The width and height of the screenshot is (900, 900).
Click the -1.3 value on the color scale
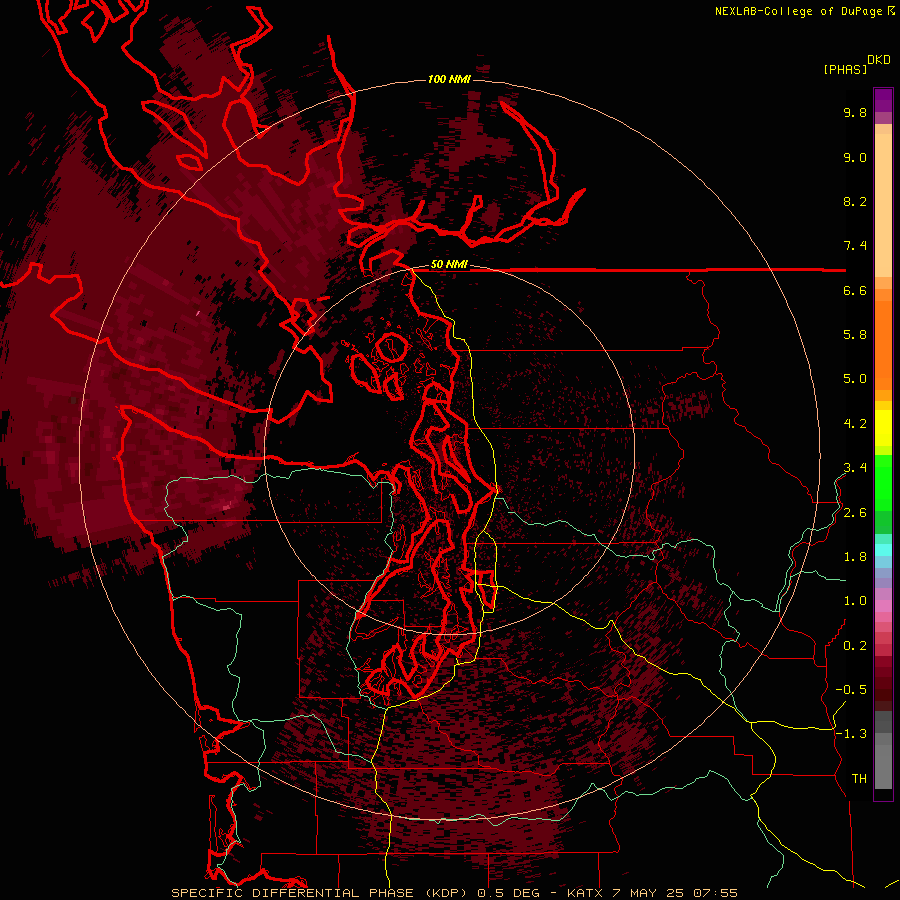(x=851, y=734)
